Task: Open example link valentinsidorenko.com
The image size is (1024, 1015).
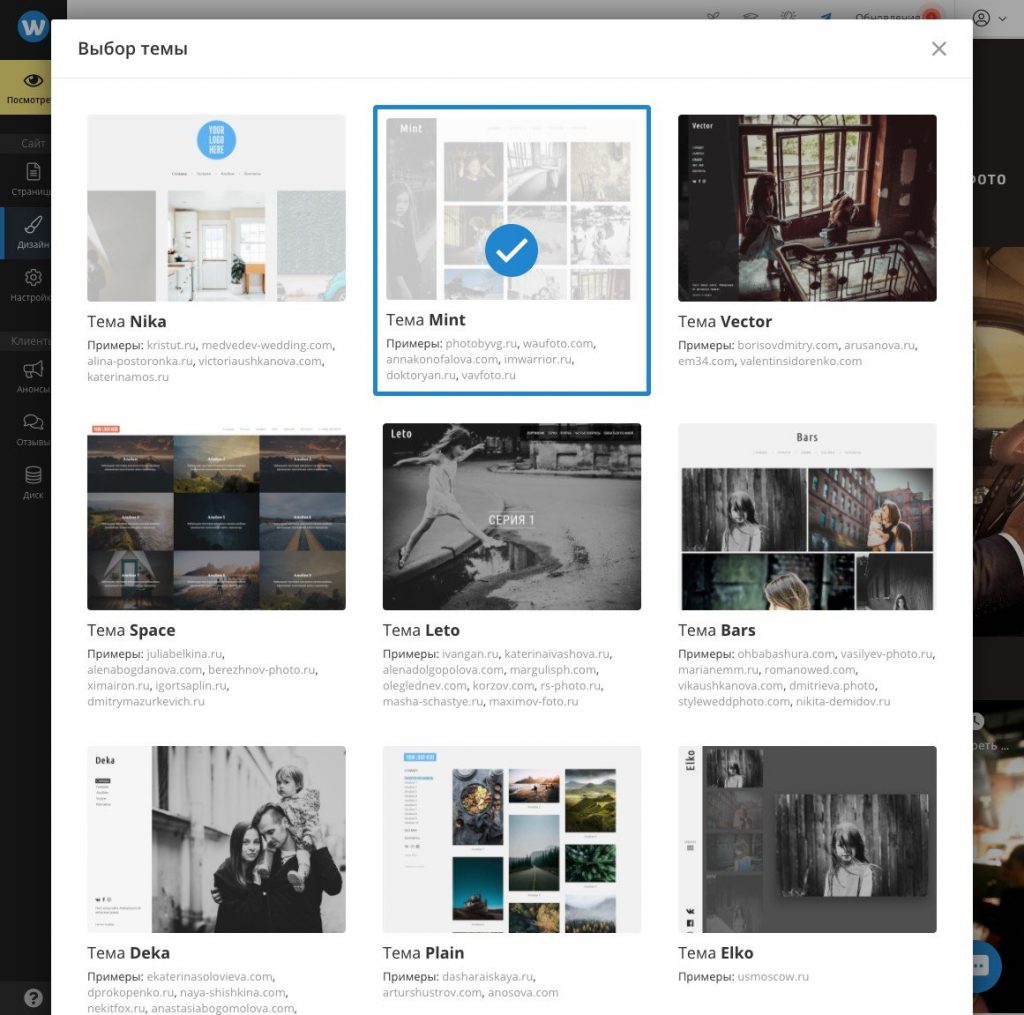Action: (x=801, y=361)
